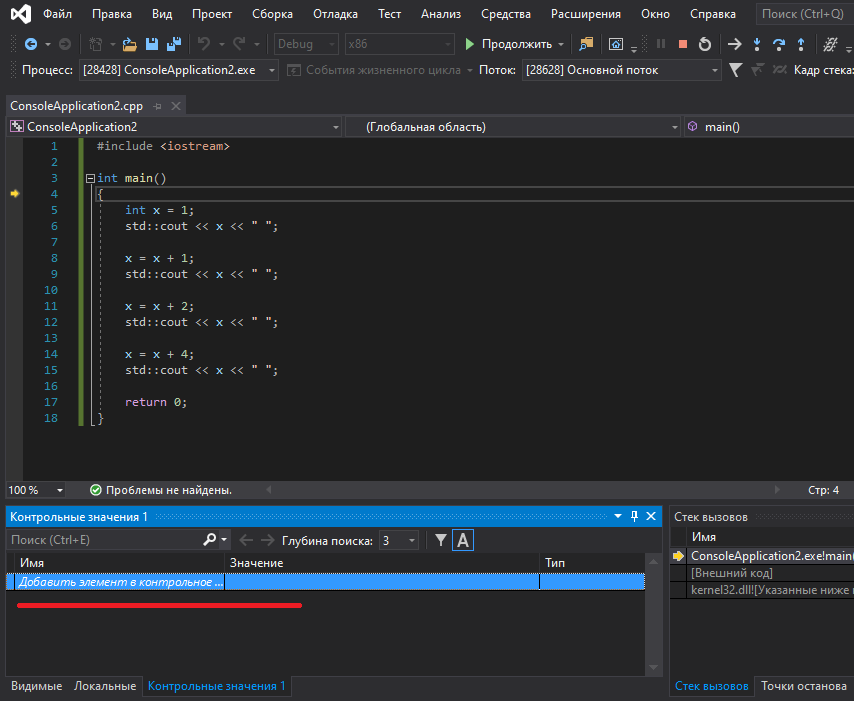Open the x86 platform dropdown
Image resolution: width=854 pixels, height=701 pixels.
point(398,44)
